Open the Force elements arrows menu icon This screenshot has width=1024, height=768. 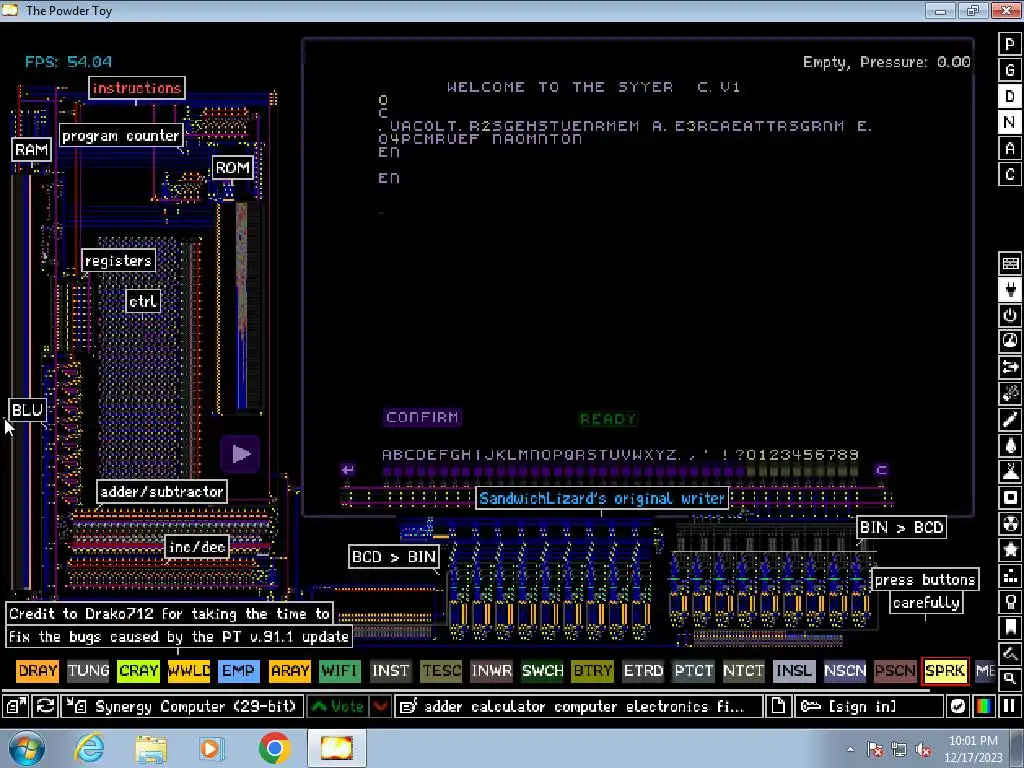coord(1010,368)
